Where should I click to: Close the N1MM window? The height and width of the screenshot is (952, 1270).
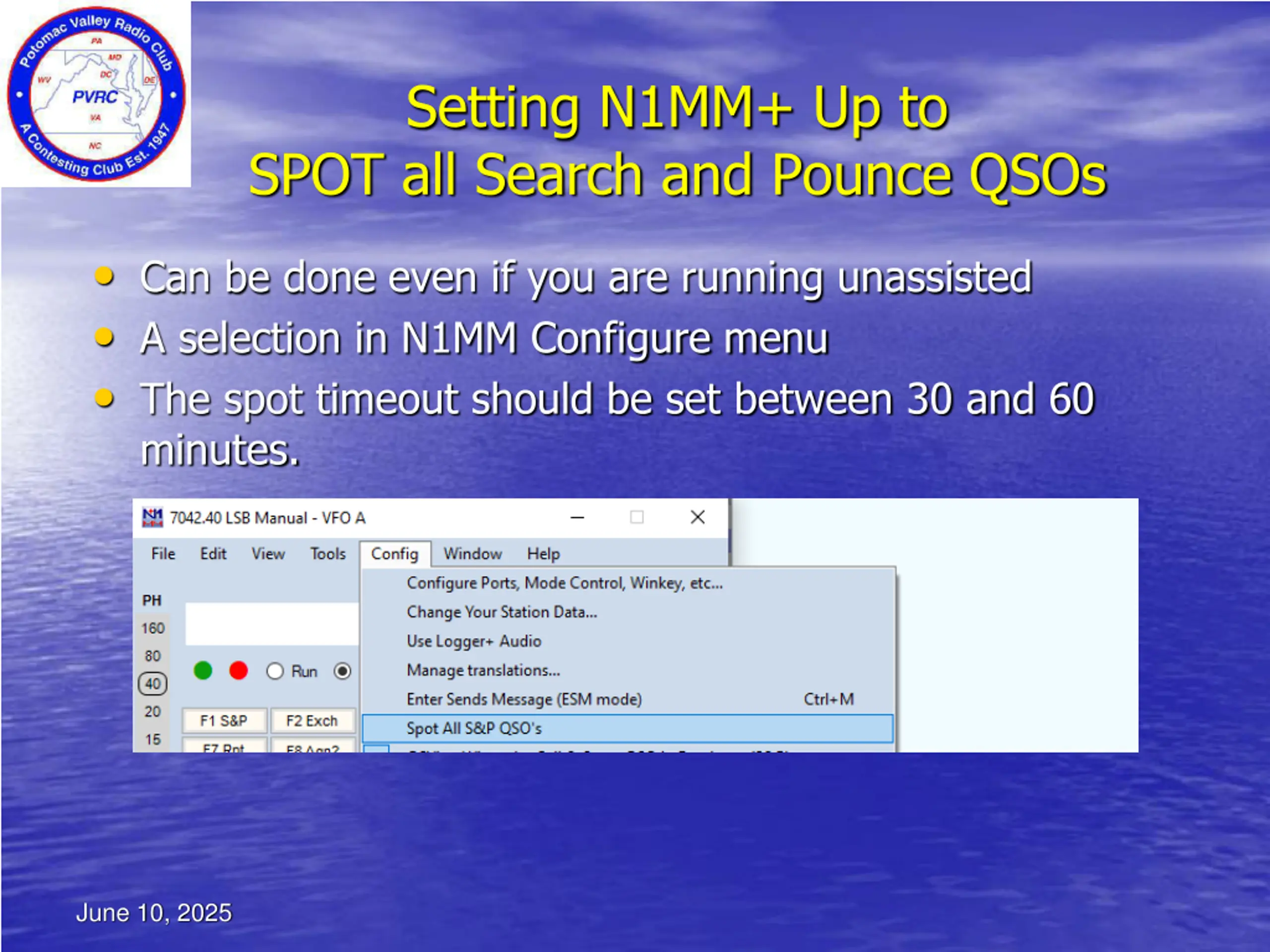pyautogui.click(x=698, y=518)
